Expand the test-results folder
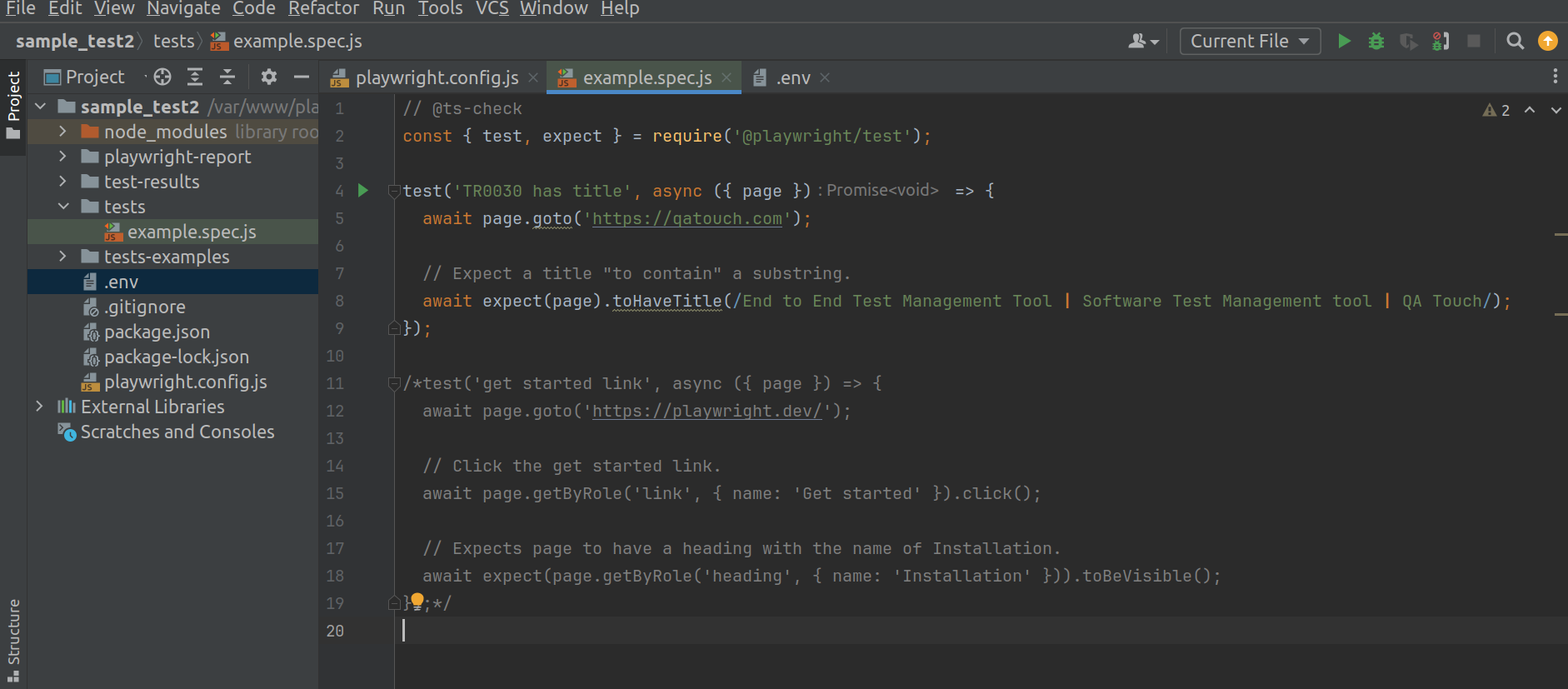The width and height of the screenshot is (1568, 689). (x=63, y=182)
